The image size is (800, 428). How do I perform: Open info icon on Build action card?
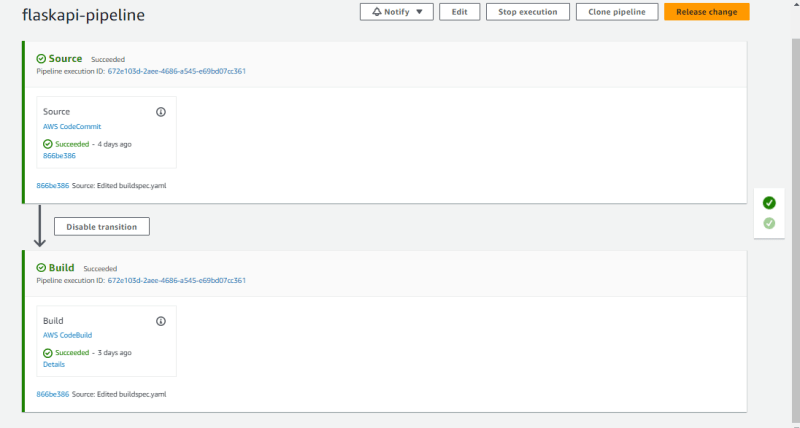(161, 321)
